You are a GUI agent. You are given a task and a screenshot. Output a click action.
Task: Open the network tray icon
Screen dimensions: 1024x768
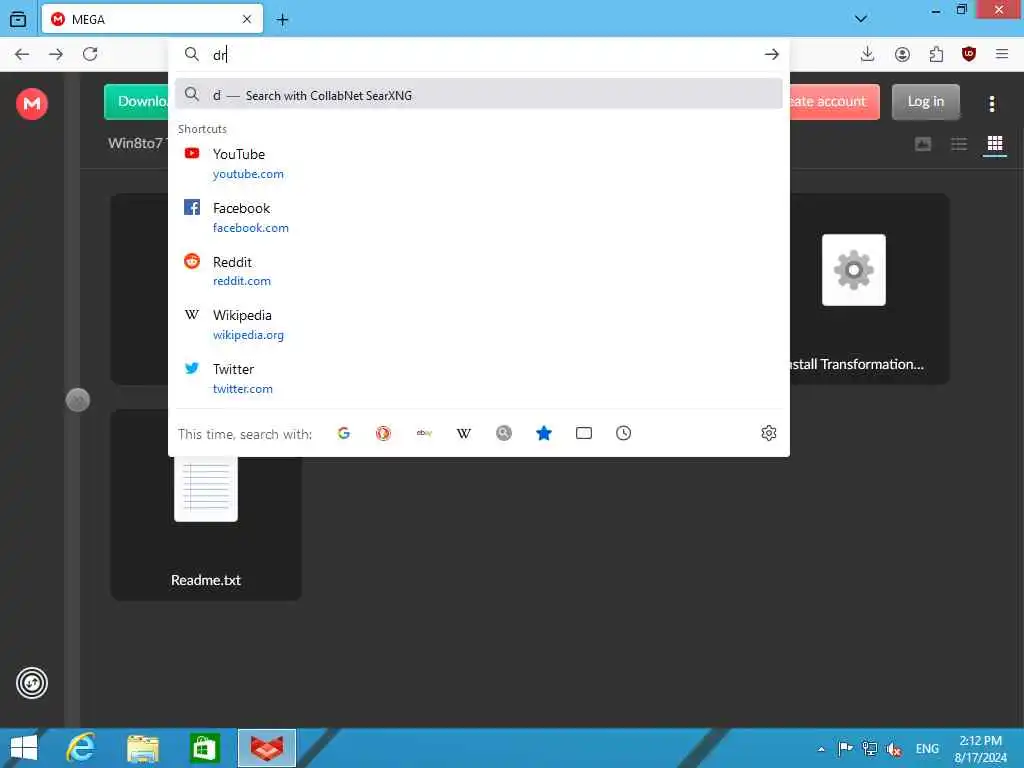869,748
